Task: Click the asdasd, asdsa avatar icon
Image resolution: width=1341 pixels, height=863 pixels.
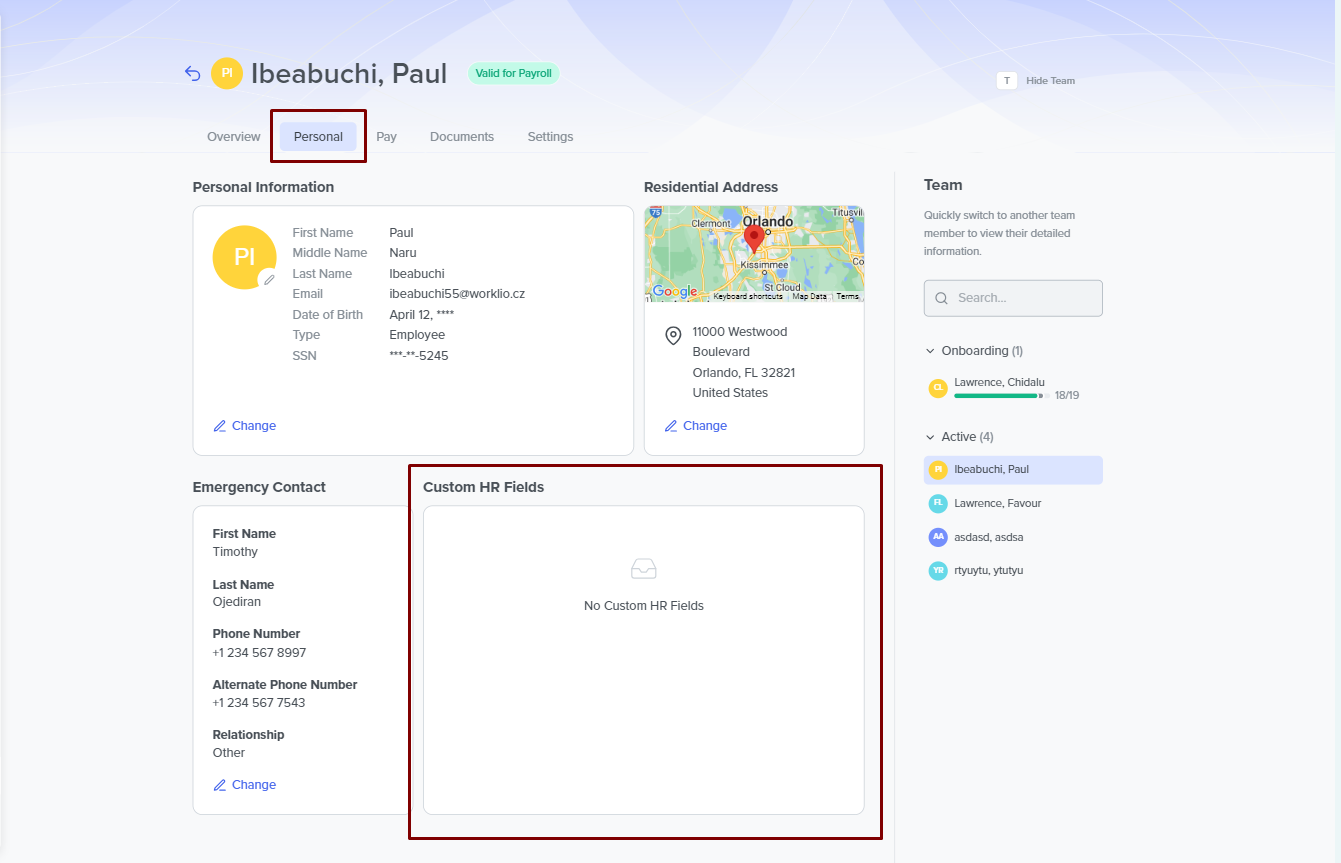Action: click(938, 537)
